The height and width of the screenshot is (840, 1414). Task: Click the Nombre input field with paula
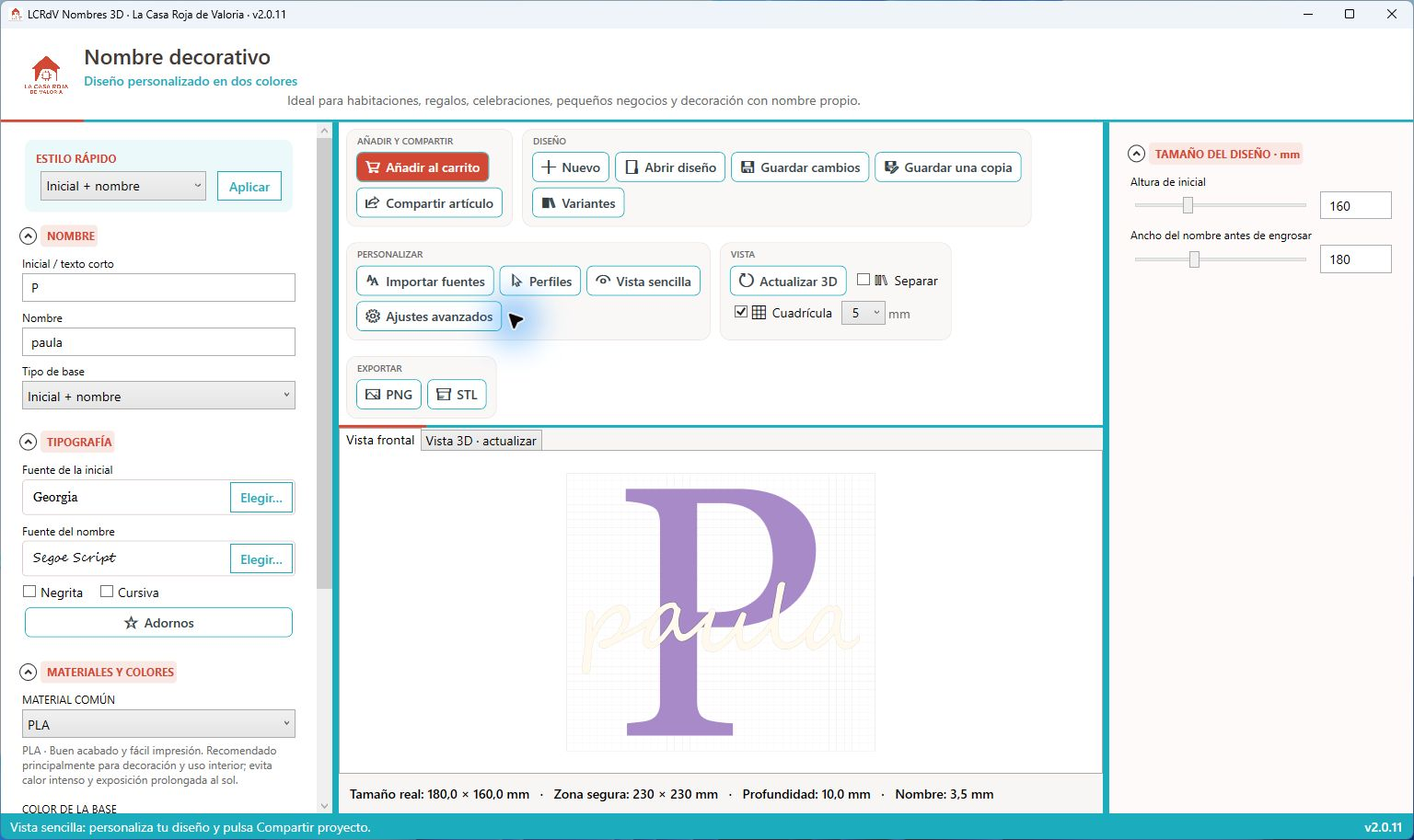(158, 342)
